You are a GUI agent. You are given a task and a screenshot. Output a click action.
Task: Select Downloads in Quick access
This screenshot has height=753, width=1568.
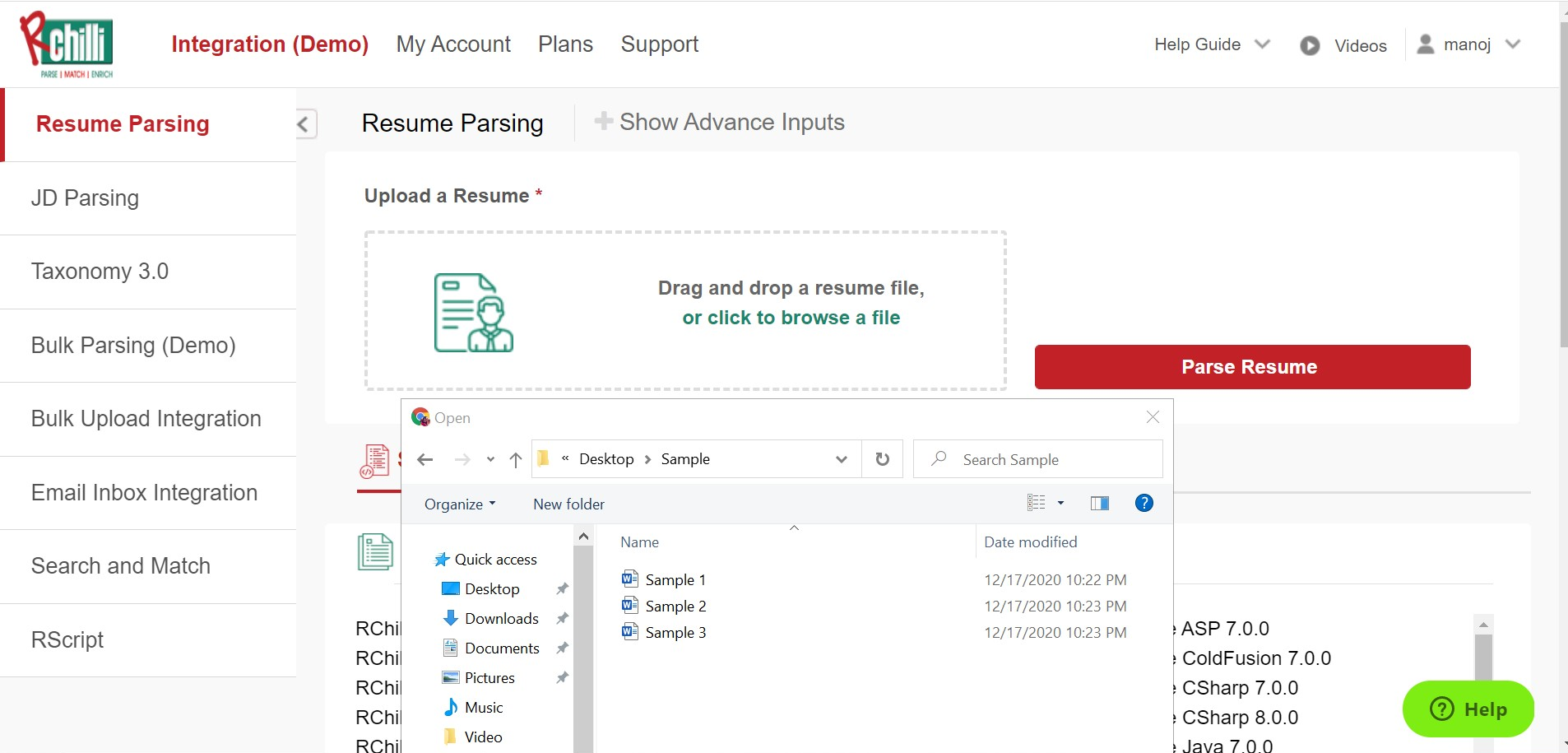click(501, 619)
